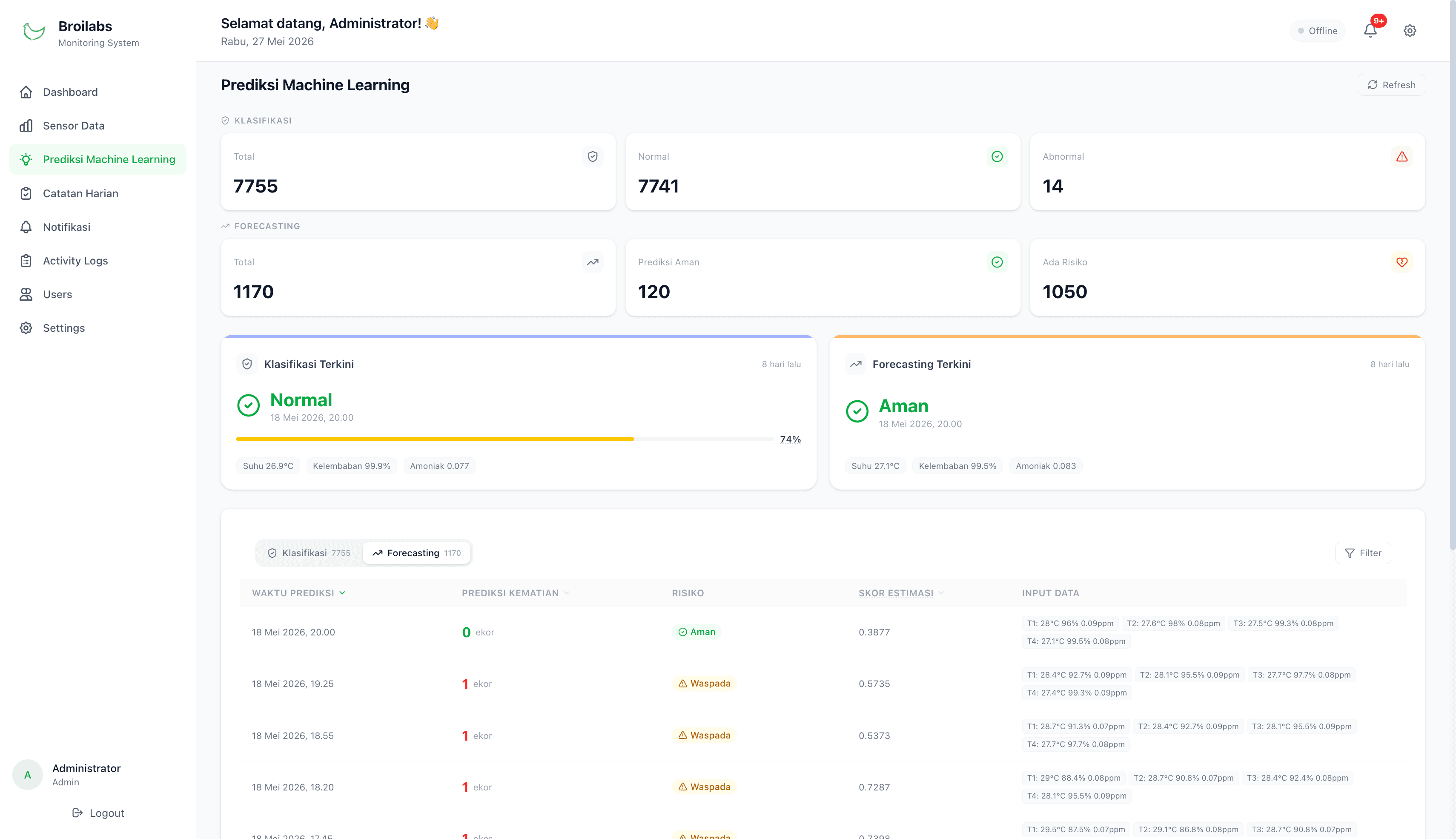Open the settings gear in top bar
The height and width of the screenshot is (839, 1456).
[1409, 31]
